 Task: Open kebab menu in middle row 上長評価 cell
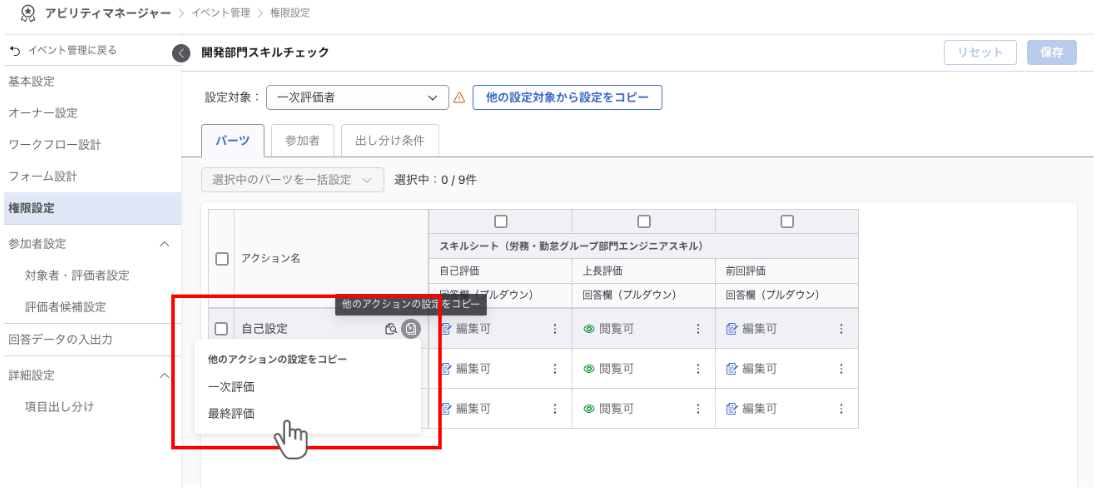[698, 369]
